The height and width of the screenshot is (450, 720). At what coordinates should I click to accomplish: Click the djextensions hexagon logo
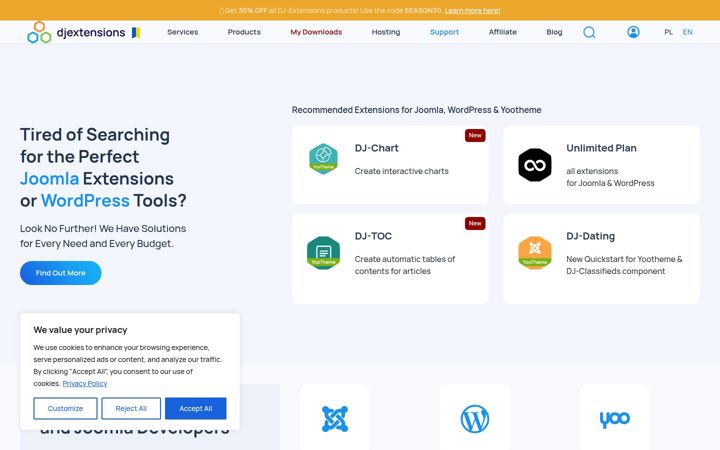pos(39,32)
